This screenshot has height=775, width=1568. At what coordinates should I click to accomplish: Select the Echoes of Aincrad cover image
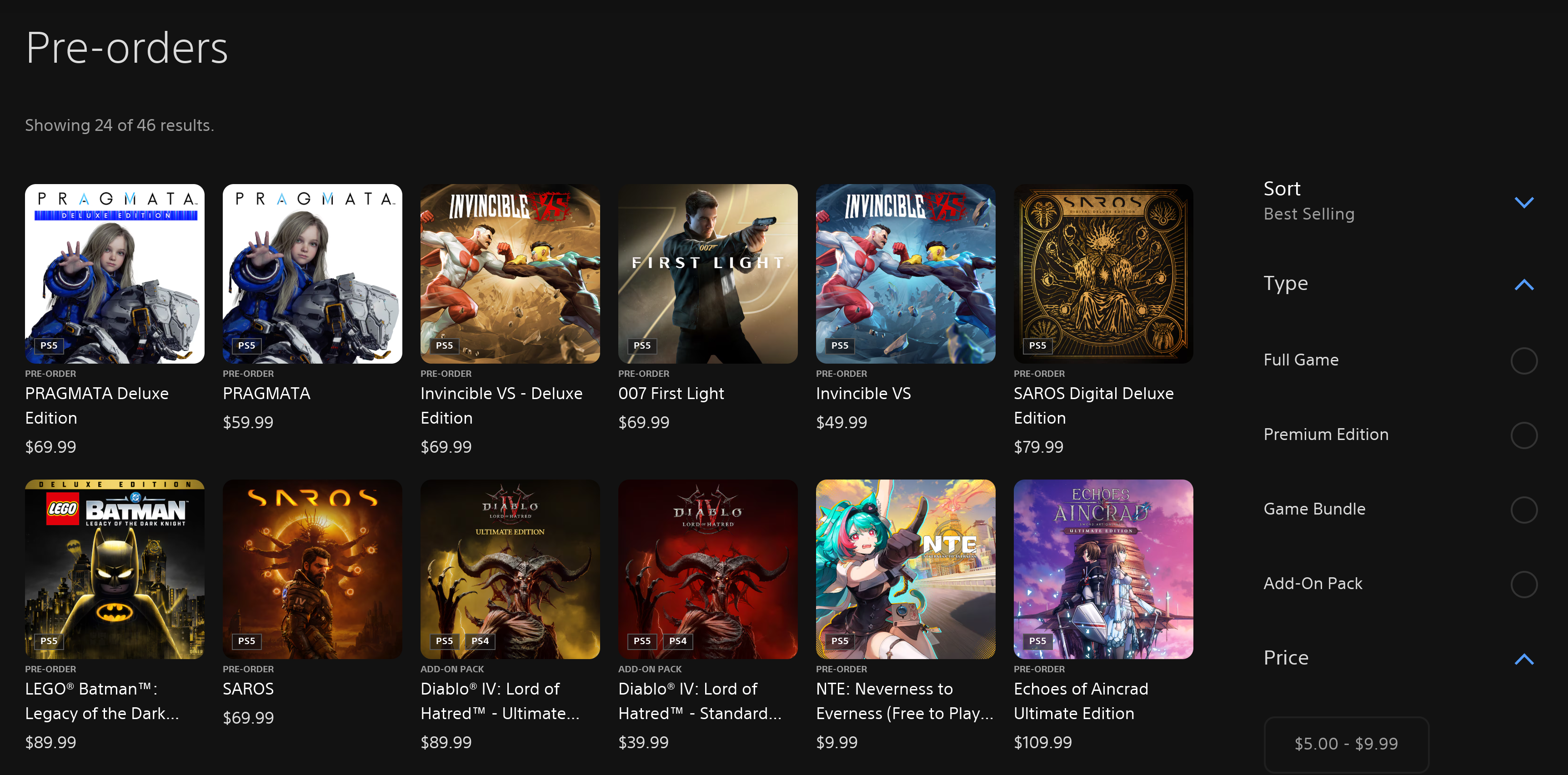(x=1103, y=569)
